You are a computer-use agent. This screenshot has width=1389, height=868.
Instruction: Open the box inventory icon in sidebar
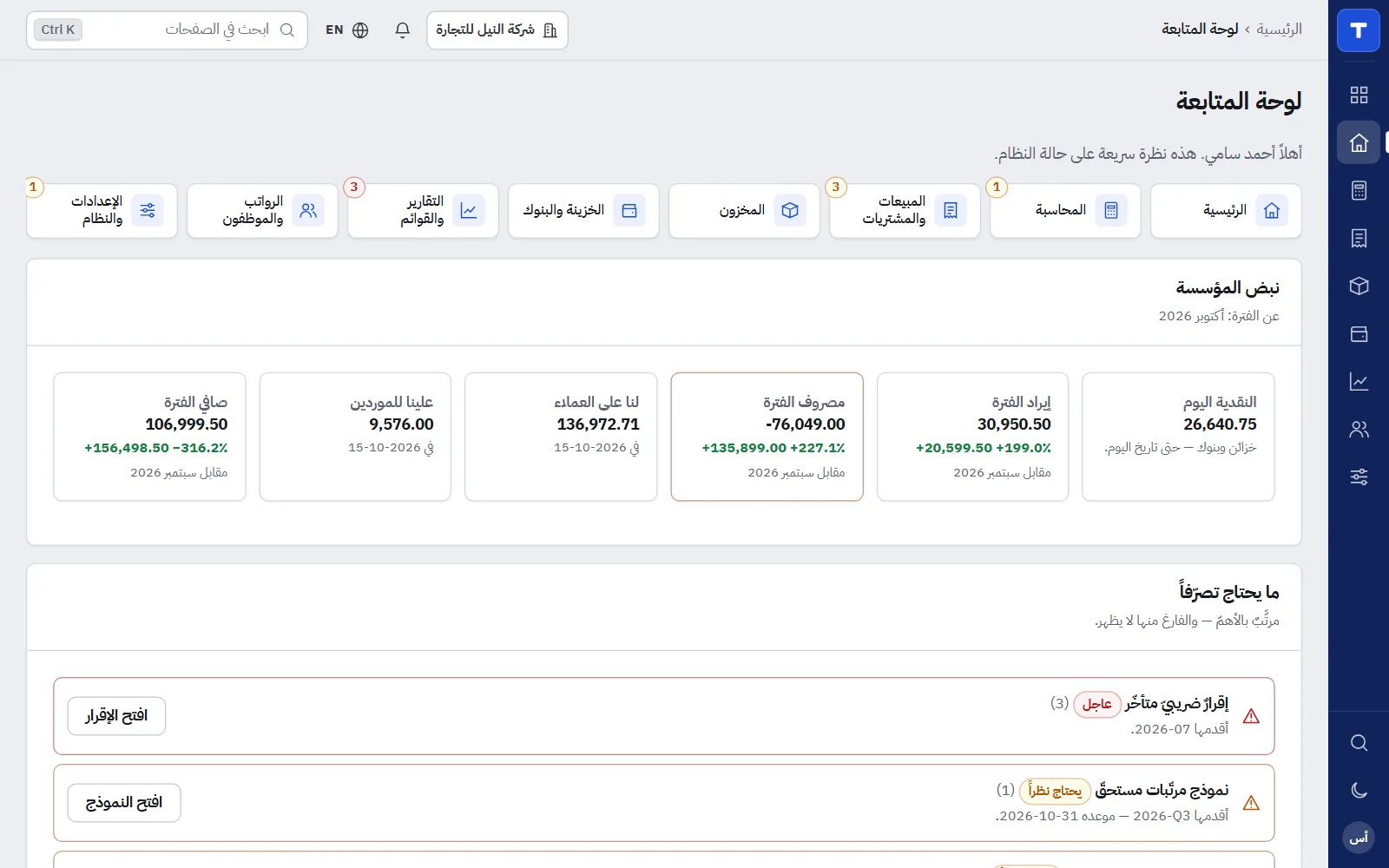click(x=1359, y=286)
